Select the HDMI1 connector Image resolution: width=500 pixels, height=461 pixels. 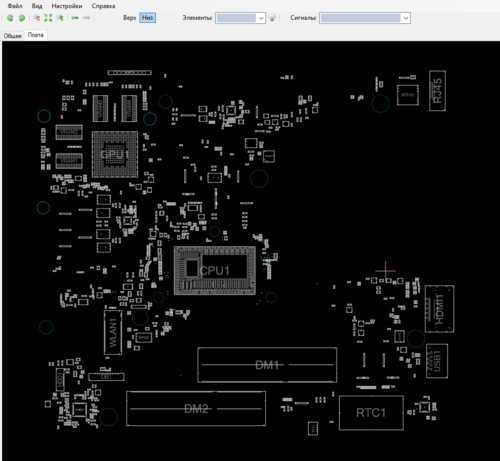click(x=439, y=309)
